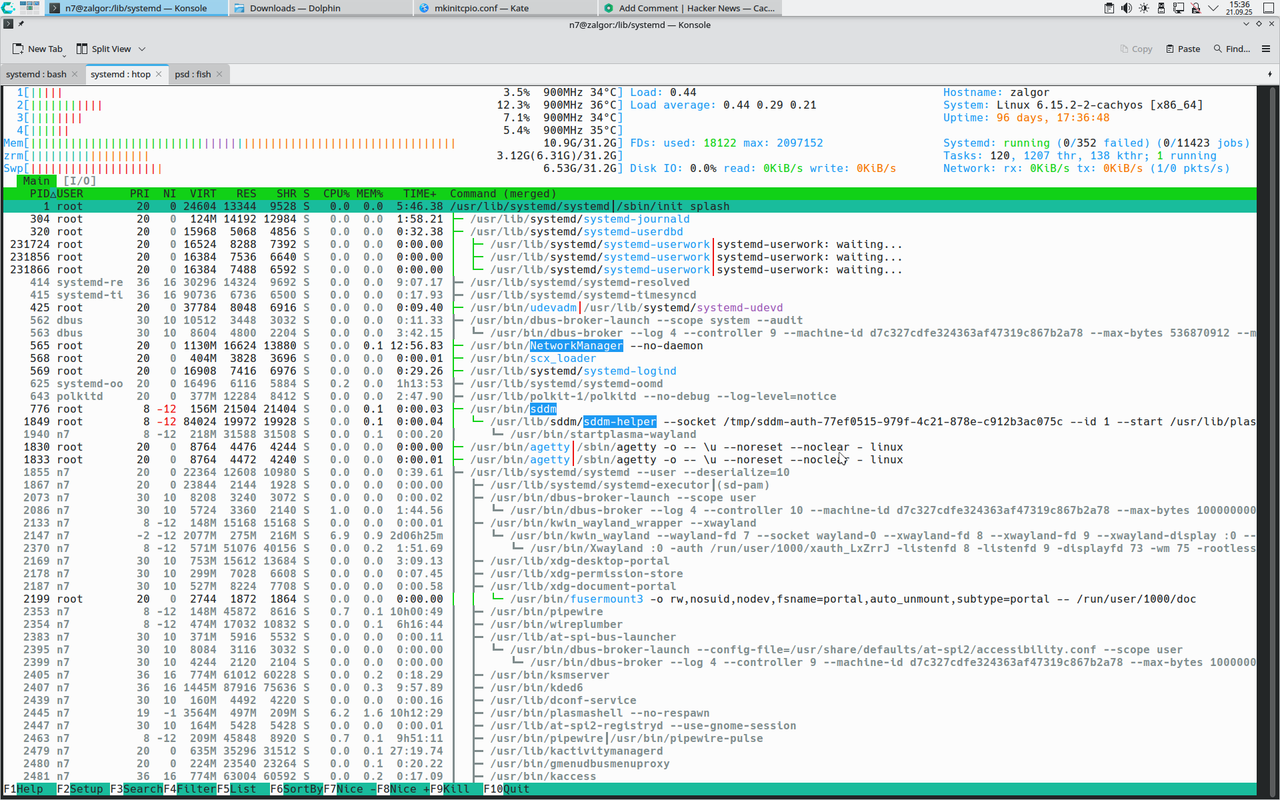Viewport: 1280px width, 800px height.
Task: Click the Split View button
Action: [103, 48]
